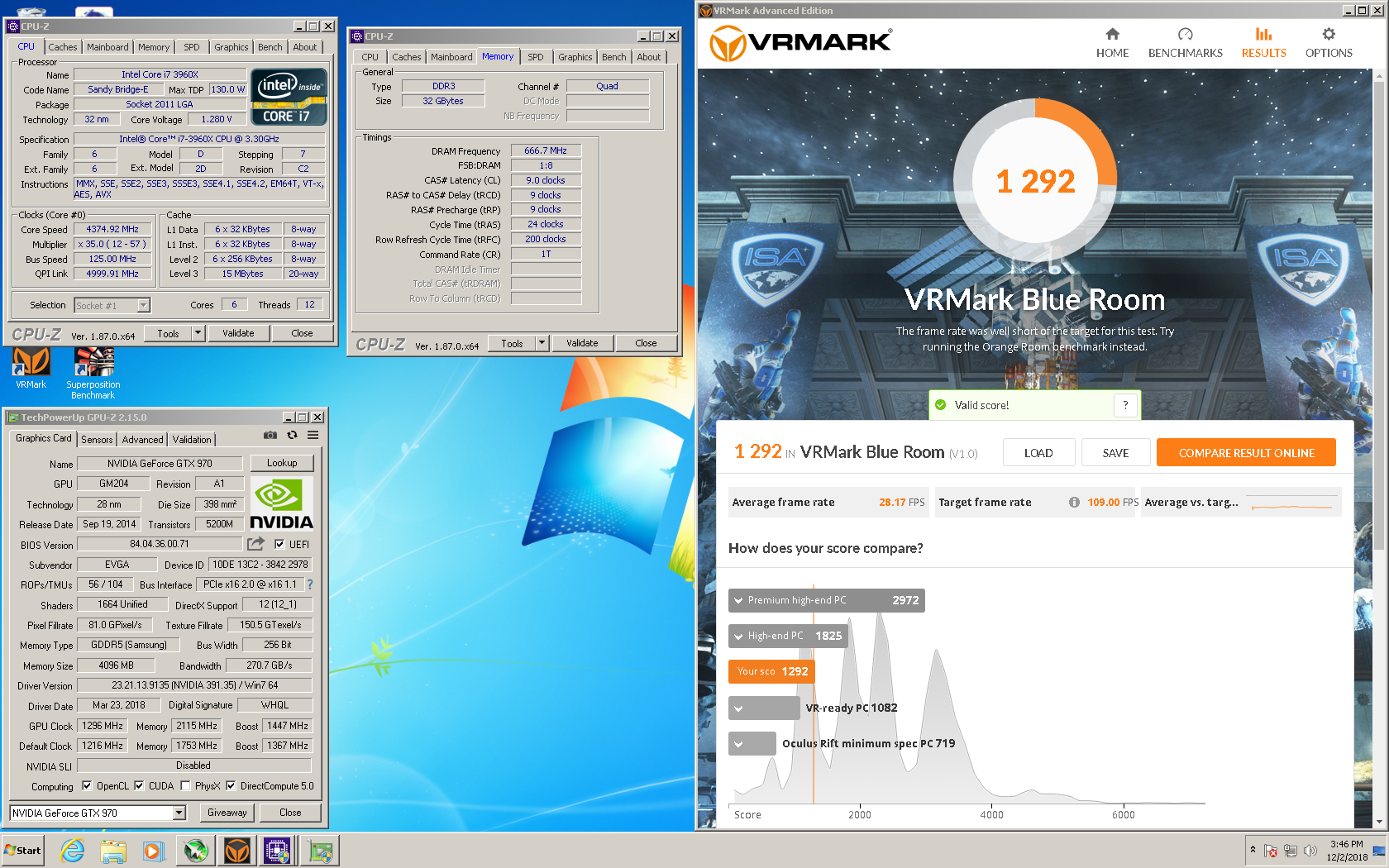Open the Superposition Benchmark desktop shortcut
The height and width of the screenshot is (868, 1389).
[93, 373]
